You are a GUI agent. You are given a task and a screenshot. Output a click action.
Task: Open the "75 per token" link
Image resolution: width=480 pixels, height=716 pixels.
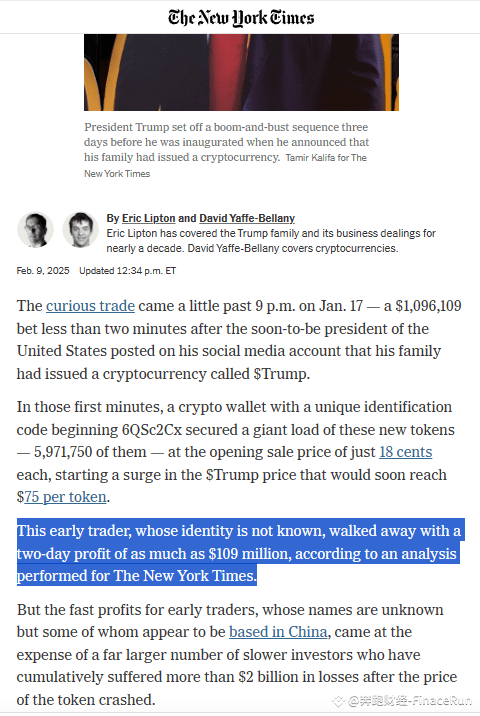pyautogui.click(x=65, y=497)
